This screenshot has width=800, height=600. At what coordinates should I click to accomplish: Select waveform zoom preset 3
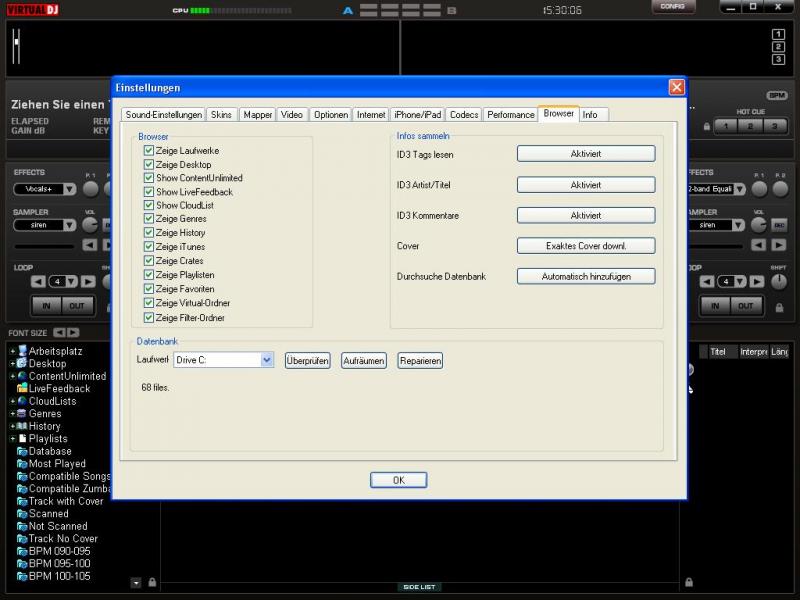(x=778, y=60)
